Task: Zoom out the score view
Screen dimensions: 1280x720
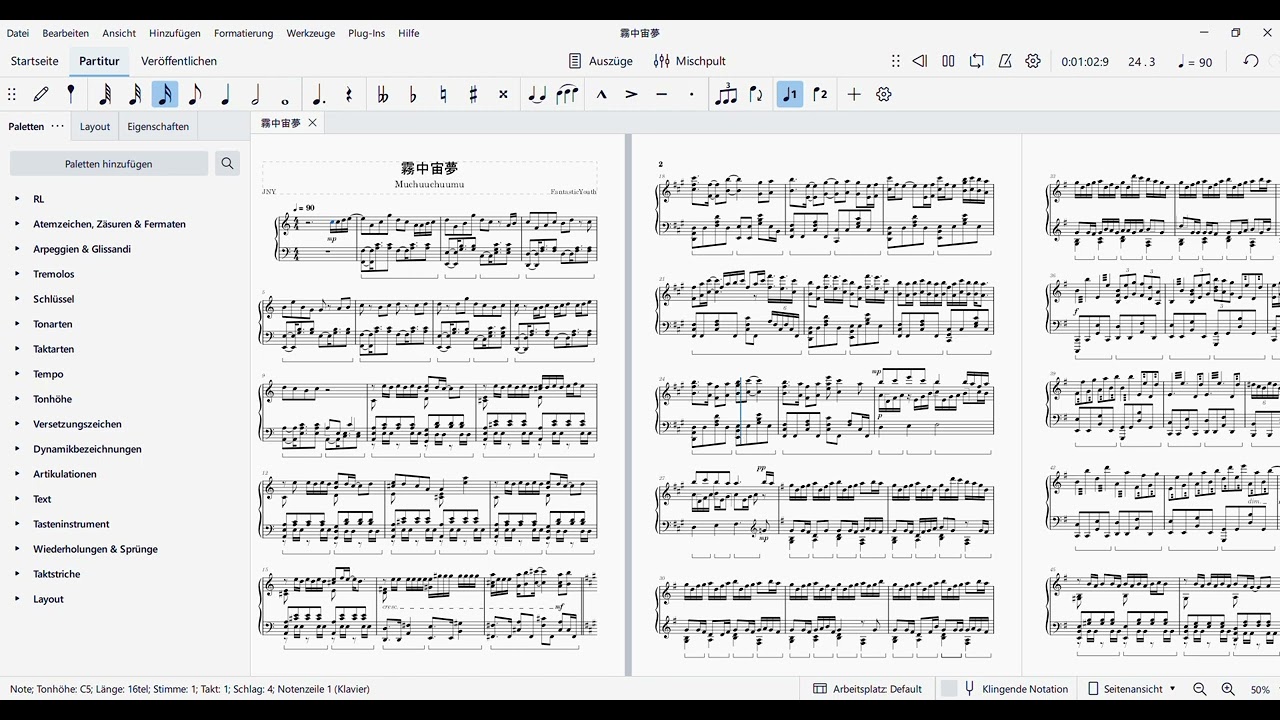Action: point(1200,689)
